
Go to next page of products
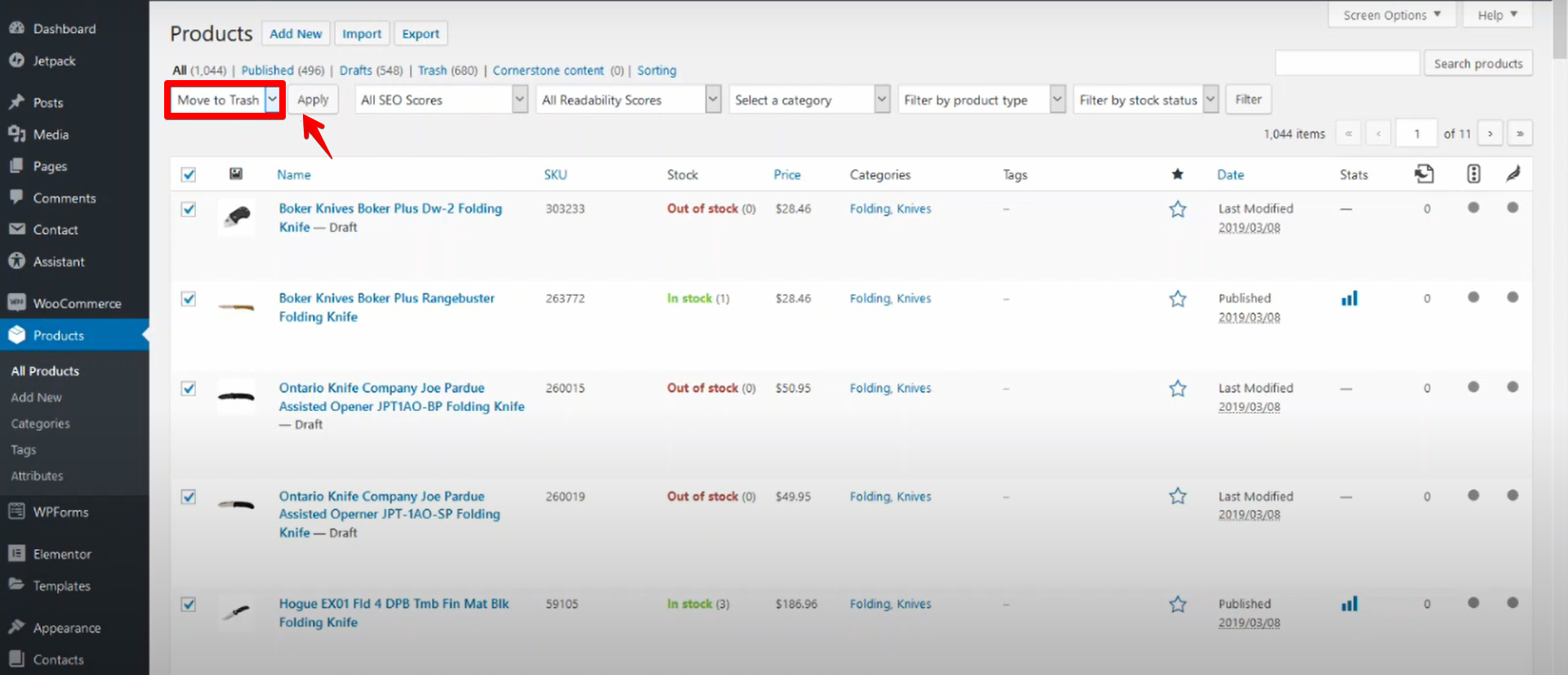click(1490, 133)
